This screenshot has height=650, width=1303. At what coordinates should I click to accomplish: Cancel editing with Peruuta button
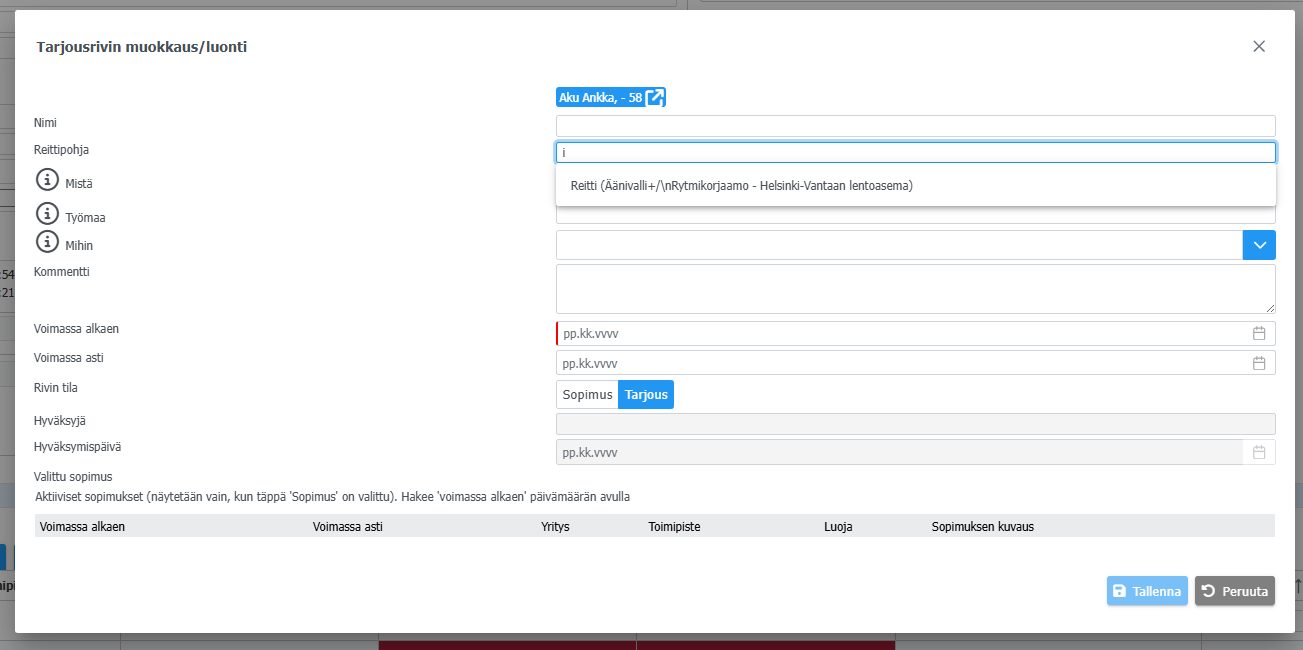[1234, 591]
